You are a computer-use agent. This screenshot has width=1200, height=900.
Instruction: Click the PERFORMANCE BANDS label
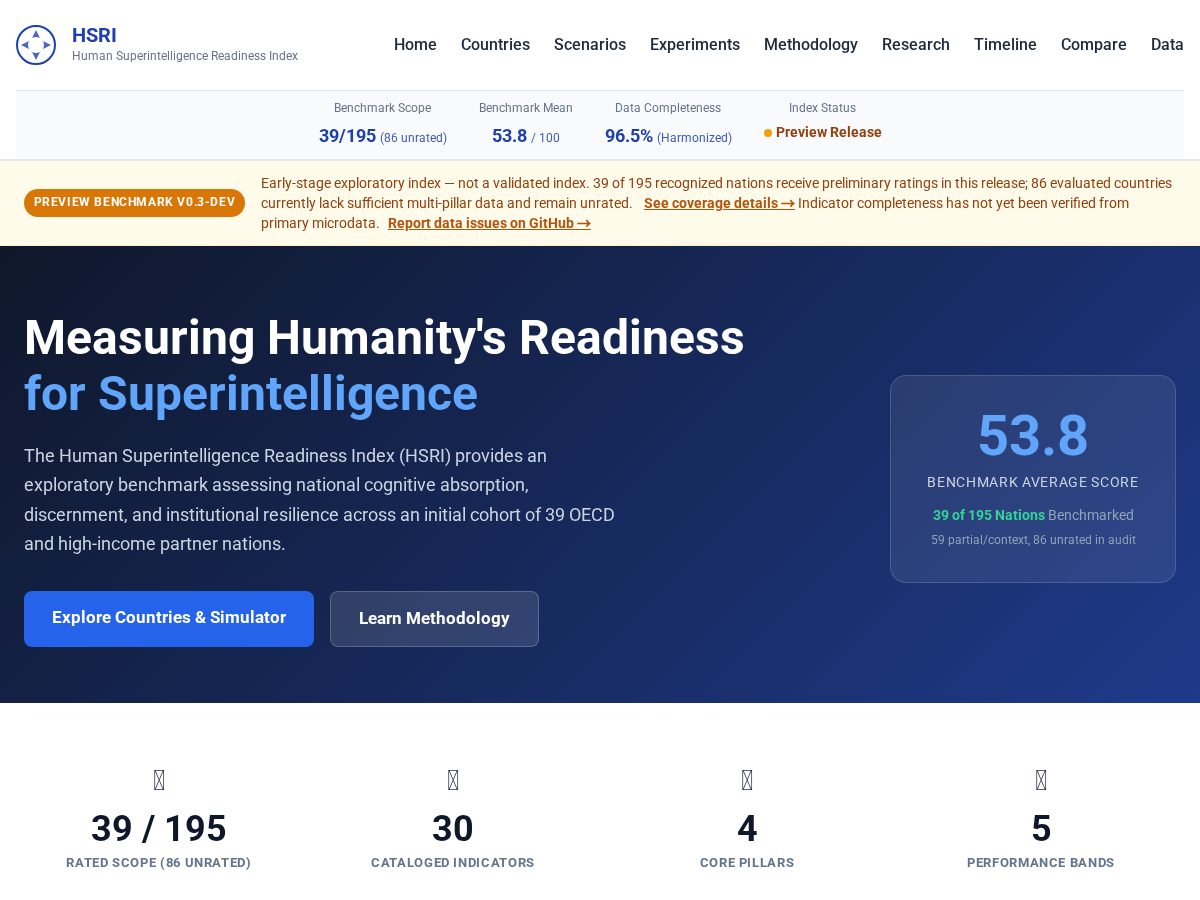[x=1041, y=863]
